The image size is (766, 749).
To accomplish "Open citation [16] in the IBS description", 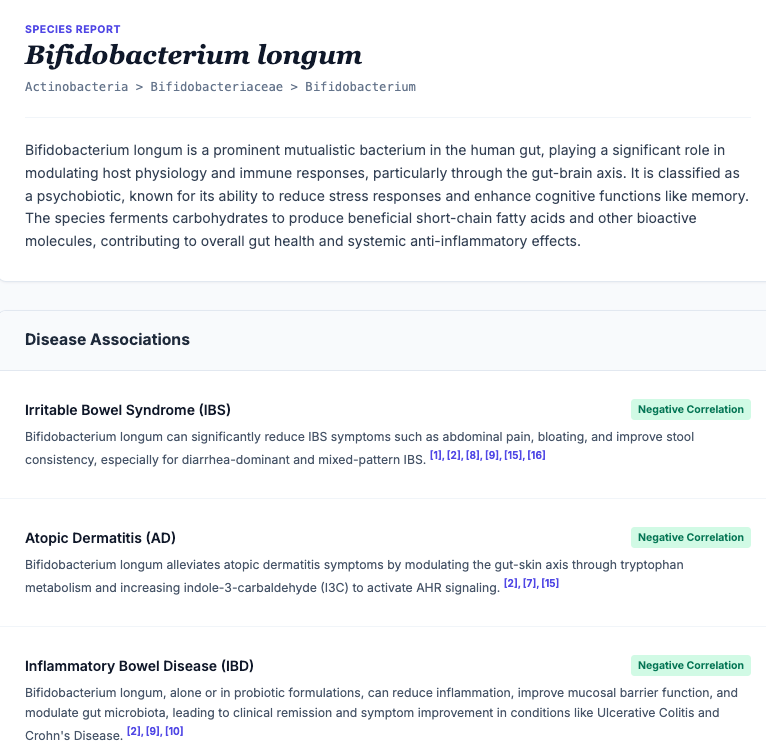I will pyautogui.click(x=536, y=456).
